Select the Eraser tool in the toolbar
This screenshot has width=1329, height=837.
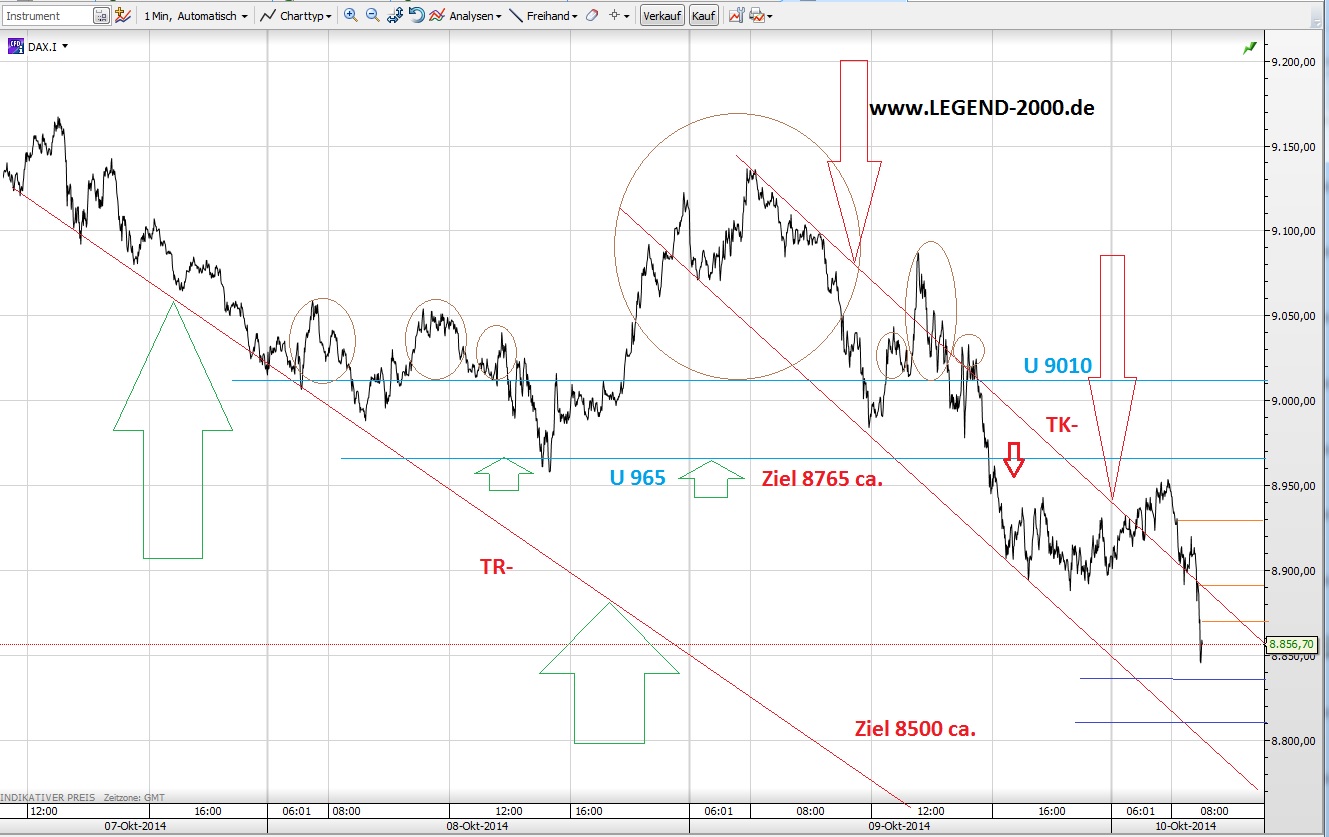click(591, 15)
